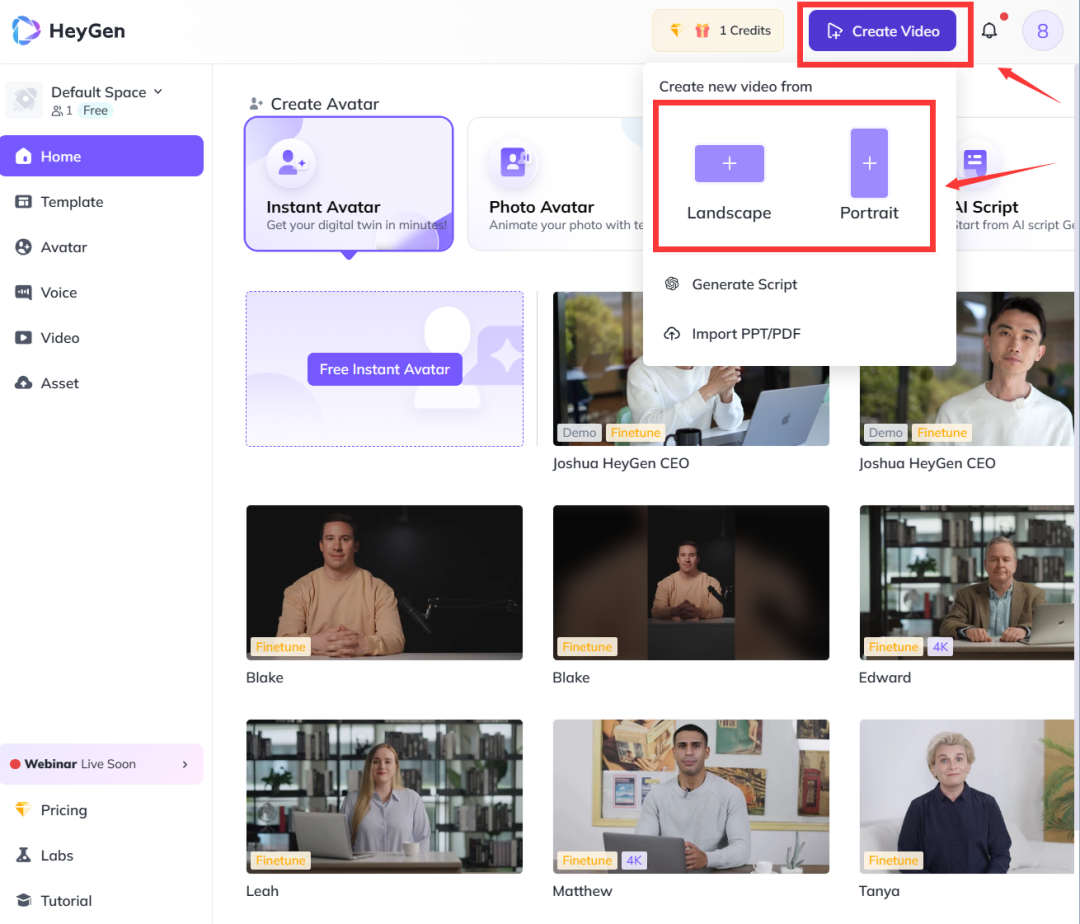This screenshot has width=1080, height=924.
Task: Click the Photo Avatar icon
Action: point(514,162)
